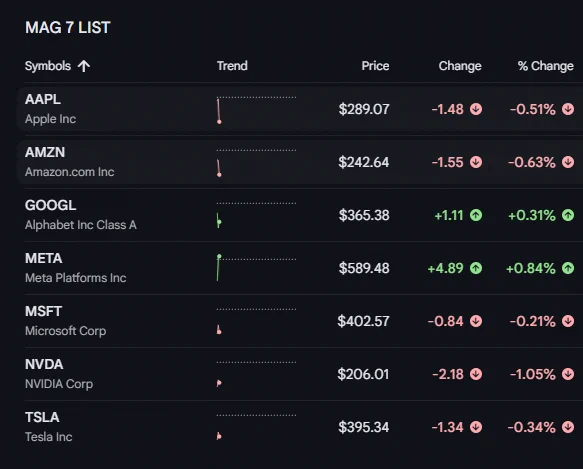This screenshot has width=583, height=469.
Task: Open the AAPL ticker link
Action: pos(43,99)
